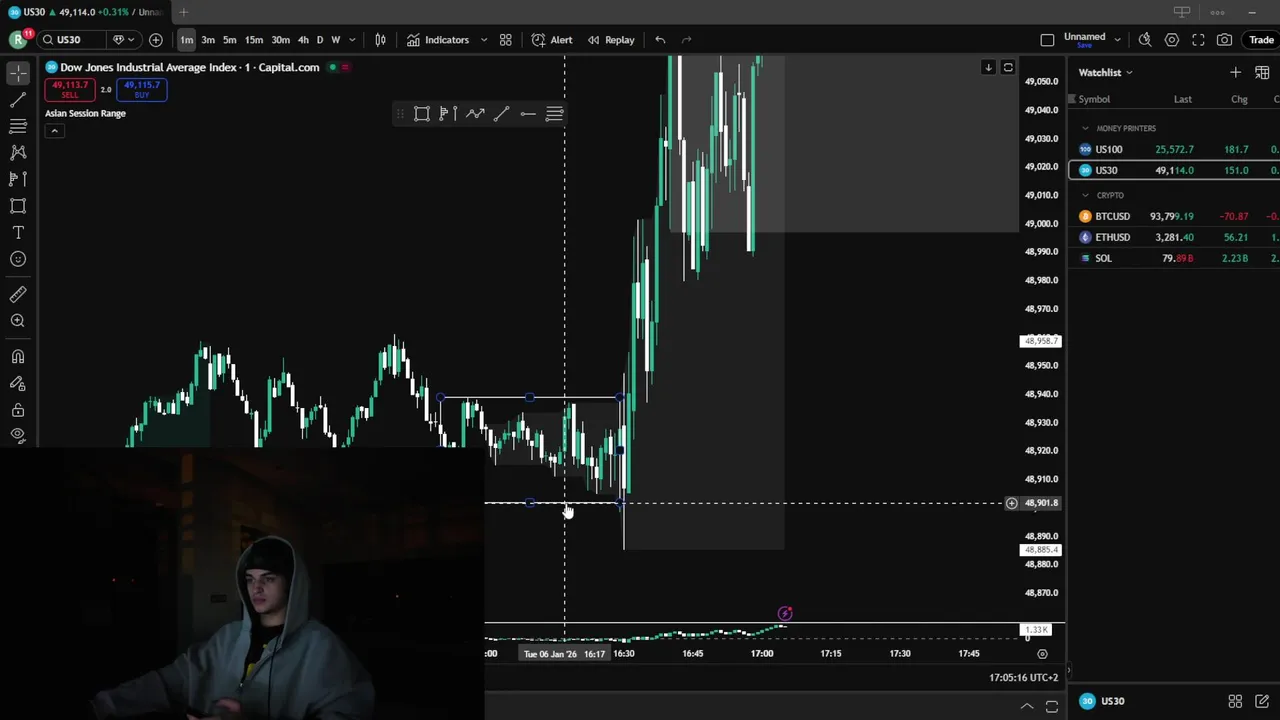Click the red SELL price button
The image size is (1280, 720).
coord(70,89)
